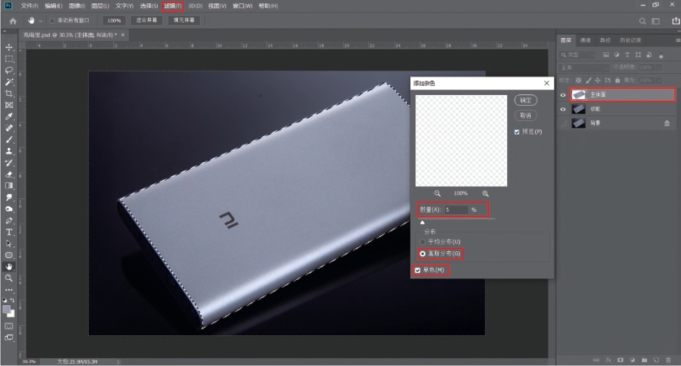Open the layer fill dropdown arrow
The height and width of the screenshot is (366, 681).
click(659, 80)
